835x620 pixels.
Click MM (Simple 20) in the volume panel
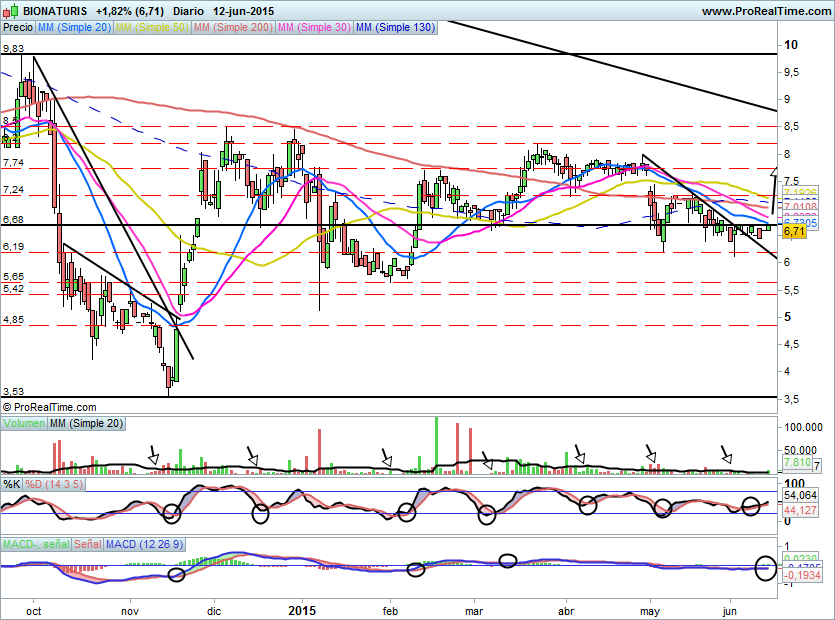pyautogui.click(x=87, y=424)
